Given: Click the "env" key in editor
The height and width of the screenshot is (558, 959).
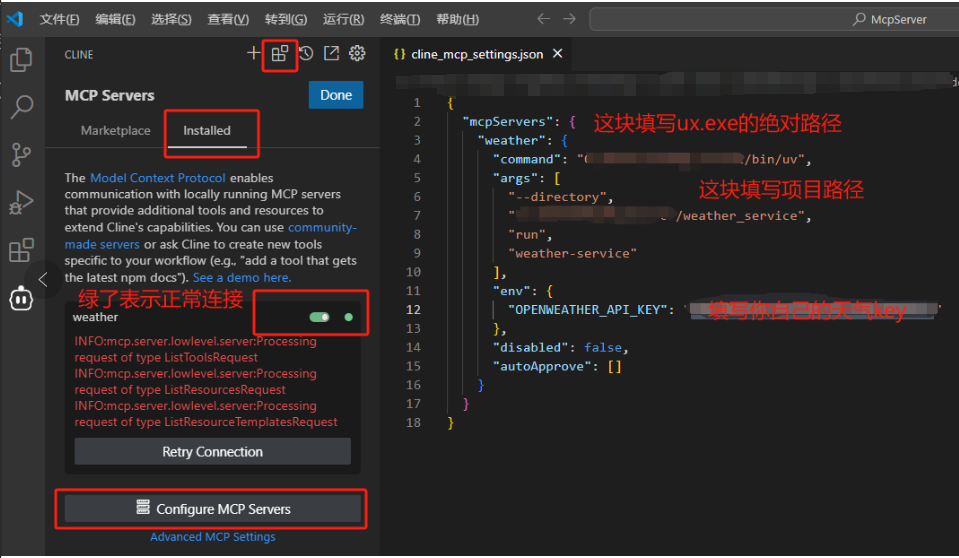Looking at the screenshot, I should (x=511, y=291).
